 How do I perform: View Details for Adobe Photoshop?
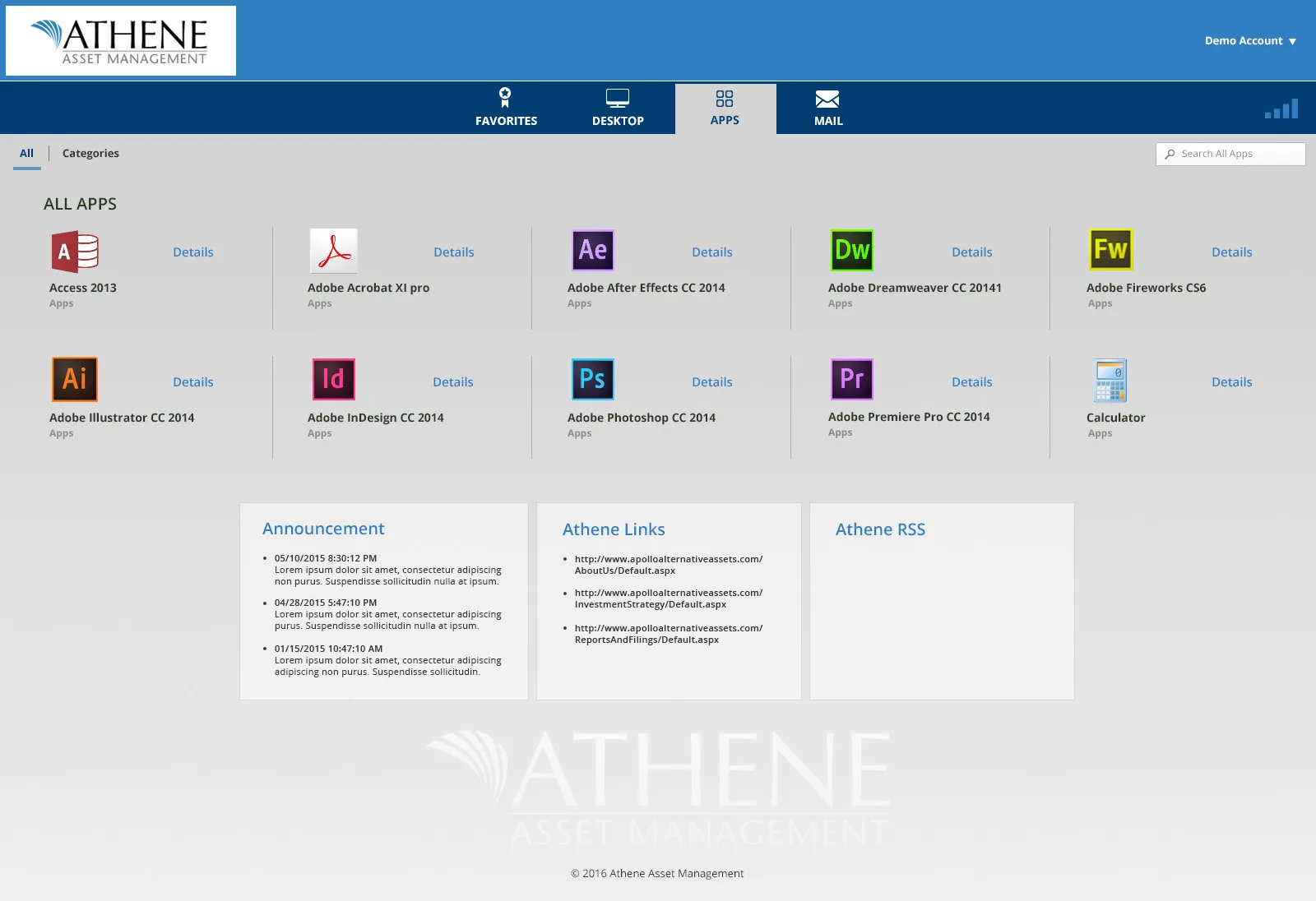click(712, 382)
